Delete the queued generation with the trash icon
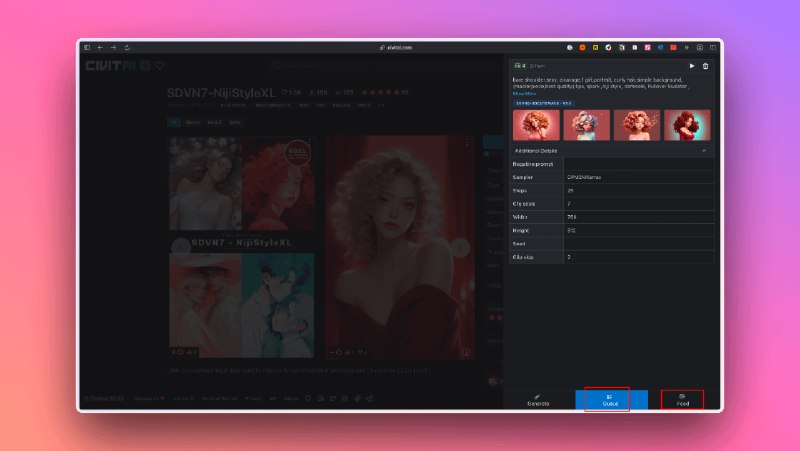 tap(706, 66)
